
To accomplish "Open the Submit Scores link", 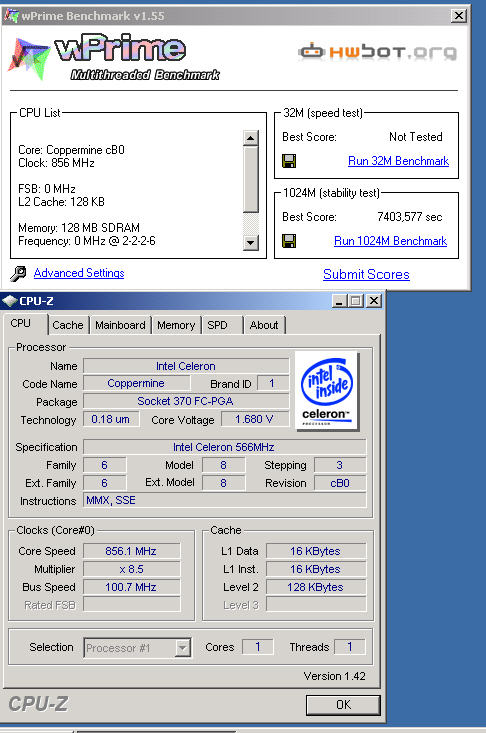I will tap(366, 274).
